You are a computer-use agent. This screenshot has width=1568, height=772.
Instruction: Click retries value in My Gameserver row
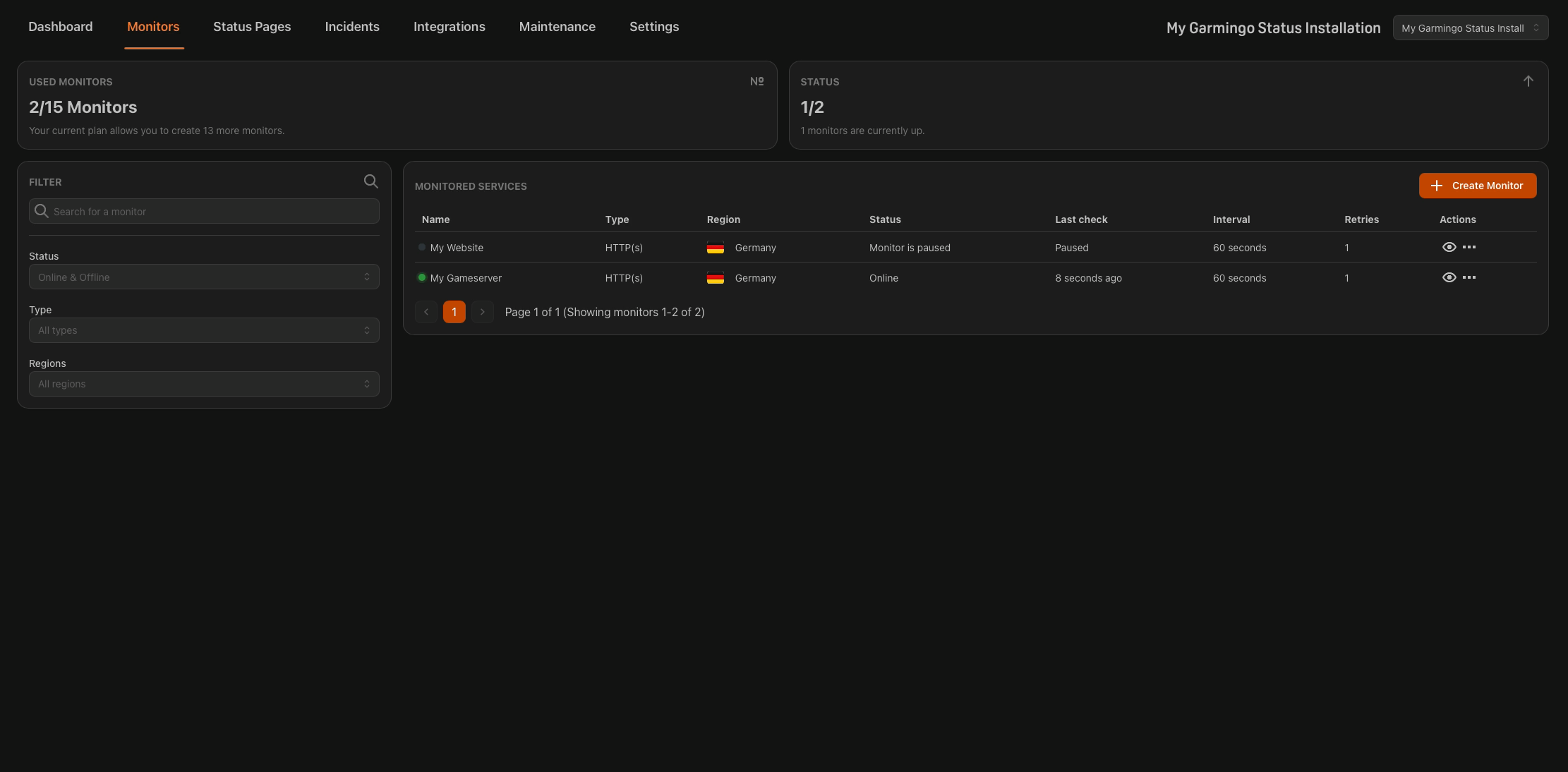point(1346,278)
